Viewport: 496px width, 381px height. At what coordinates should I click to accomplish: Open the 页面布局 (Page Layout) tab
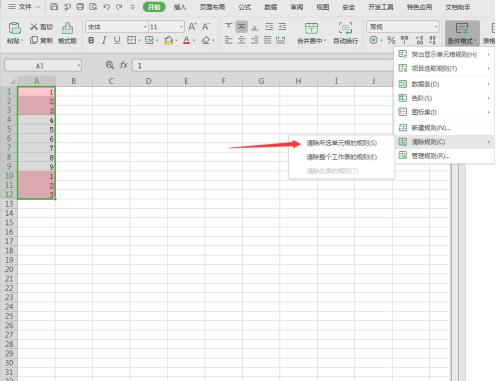pyautogui.click(x=212, y=7)
